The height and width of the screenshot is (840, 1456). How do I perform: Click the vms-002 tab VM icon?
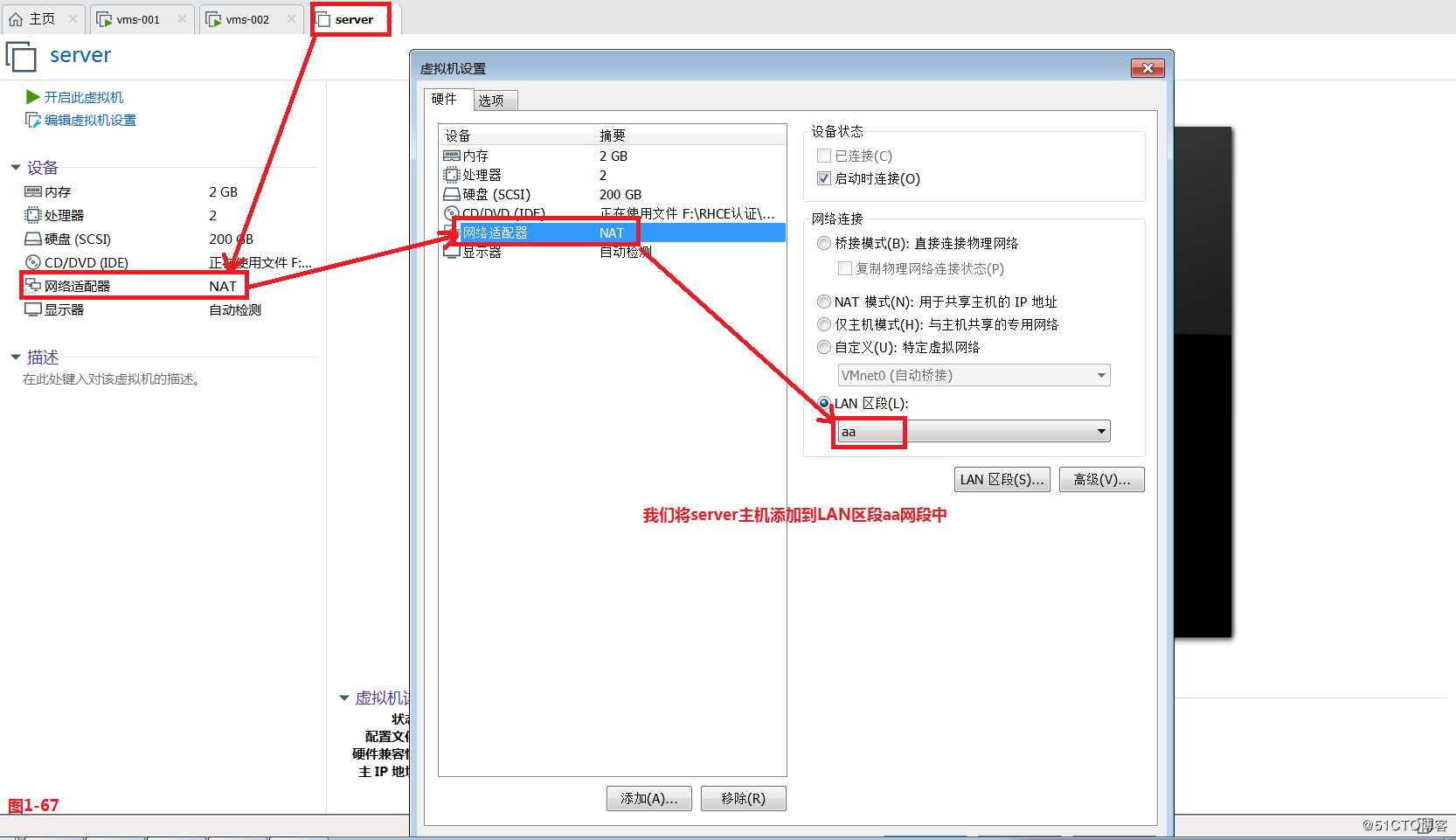tap(213, 19)
